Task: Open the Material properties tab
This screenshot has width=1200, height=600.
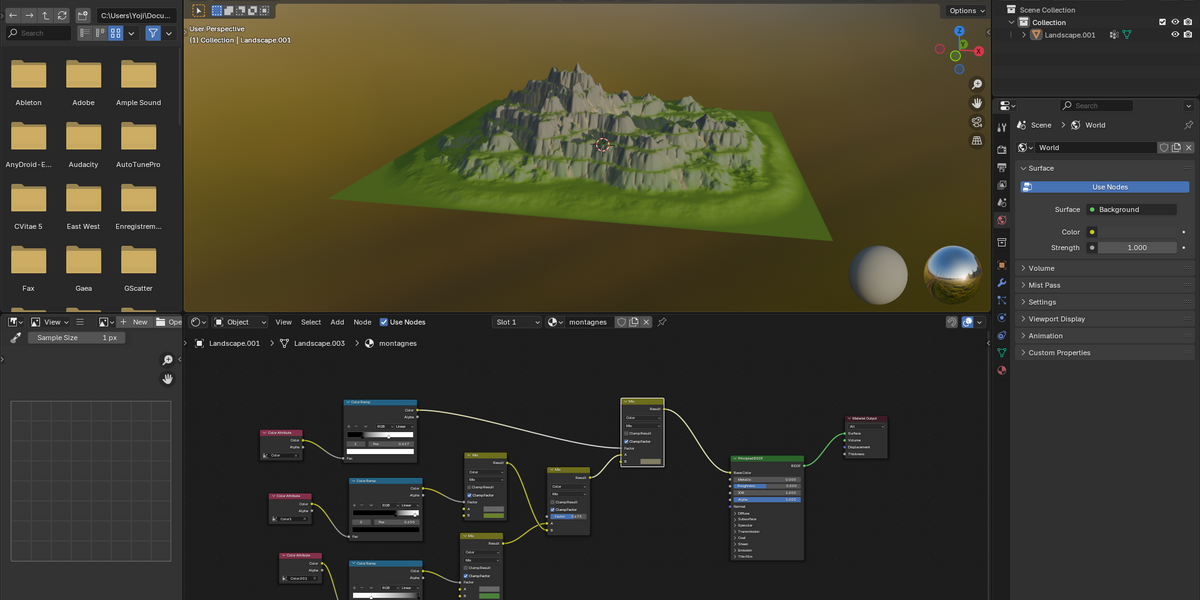Action: tap(1001, 370)
